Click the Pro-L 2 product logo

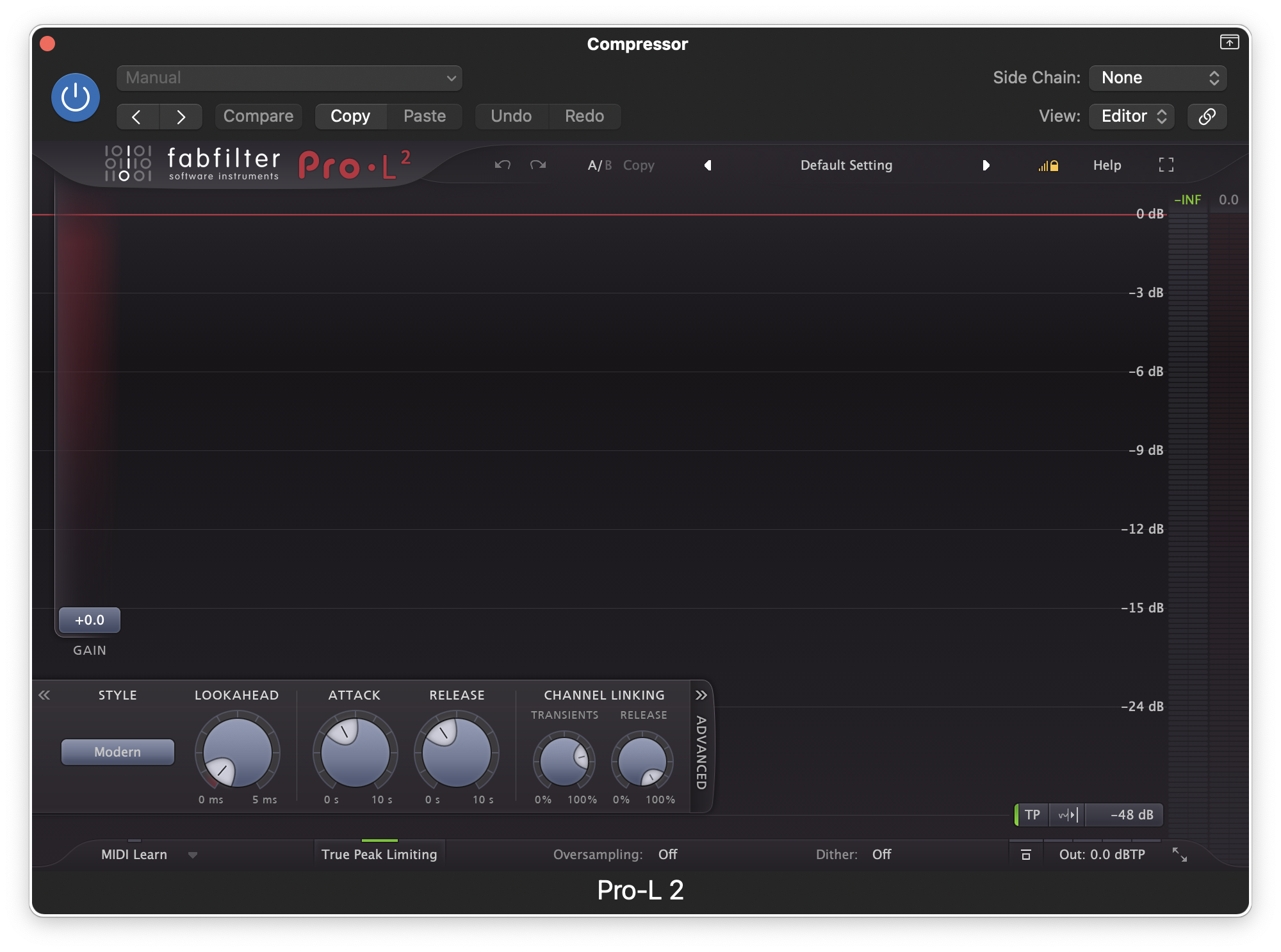[355, 165]
